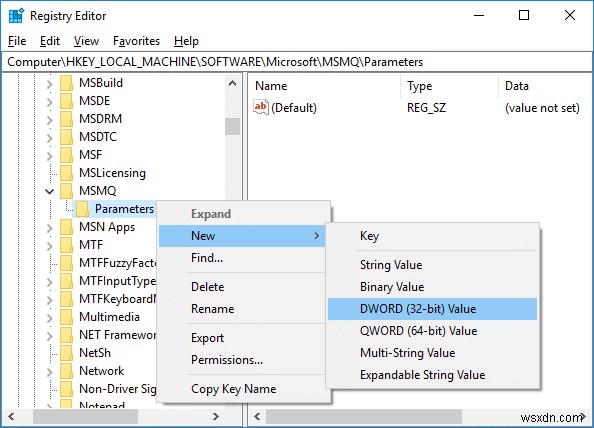This screenshot has width=594, height=428.
Task: Select the MSLicensing key label
Action: (112, 173)
